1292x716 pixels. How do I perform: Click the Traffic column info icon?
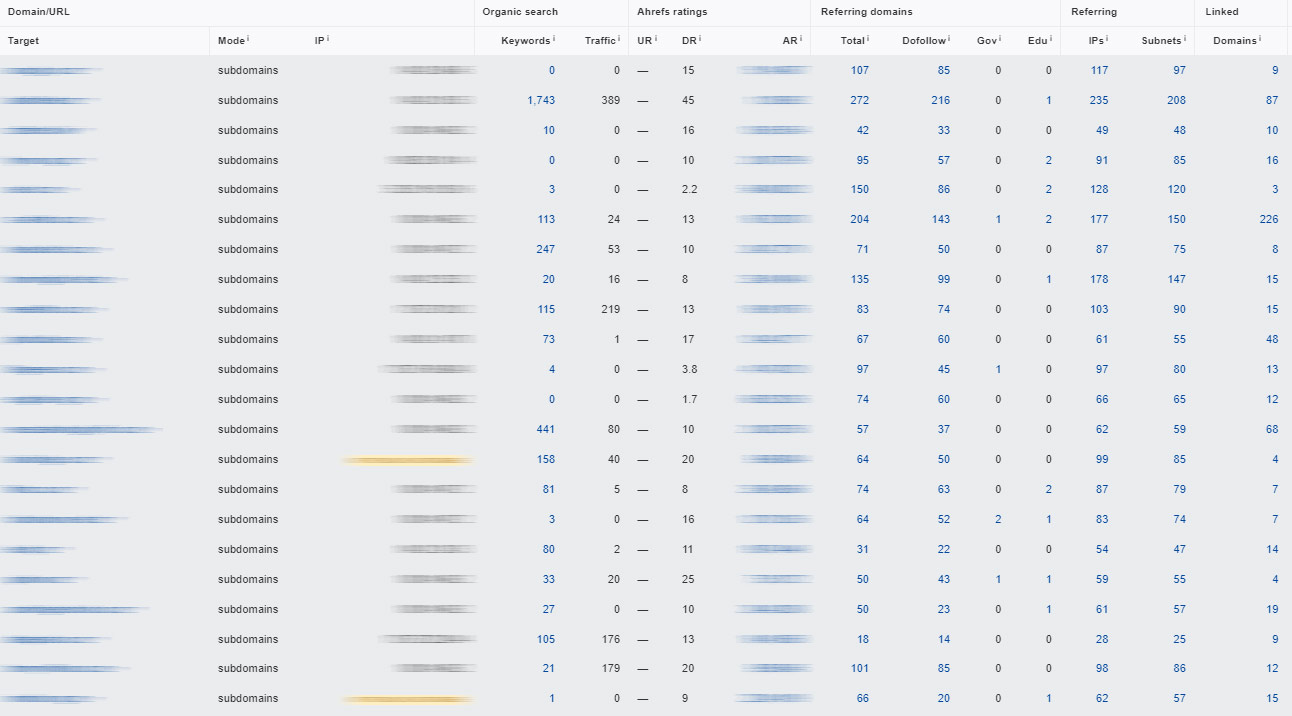tap(619, 39)
